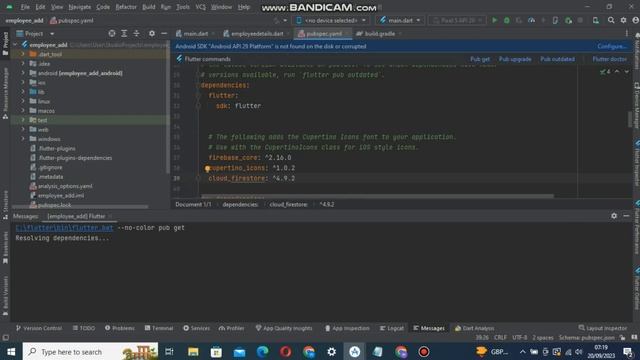
Task: Hide the Project panel with minus icon
Action: [x=164, y=33]
